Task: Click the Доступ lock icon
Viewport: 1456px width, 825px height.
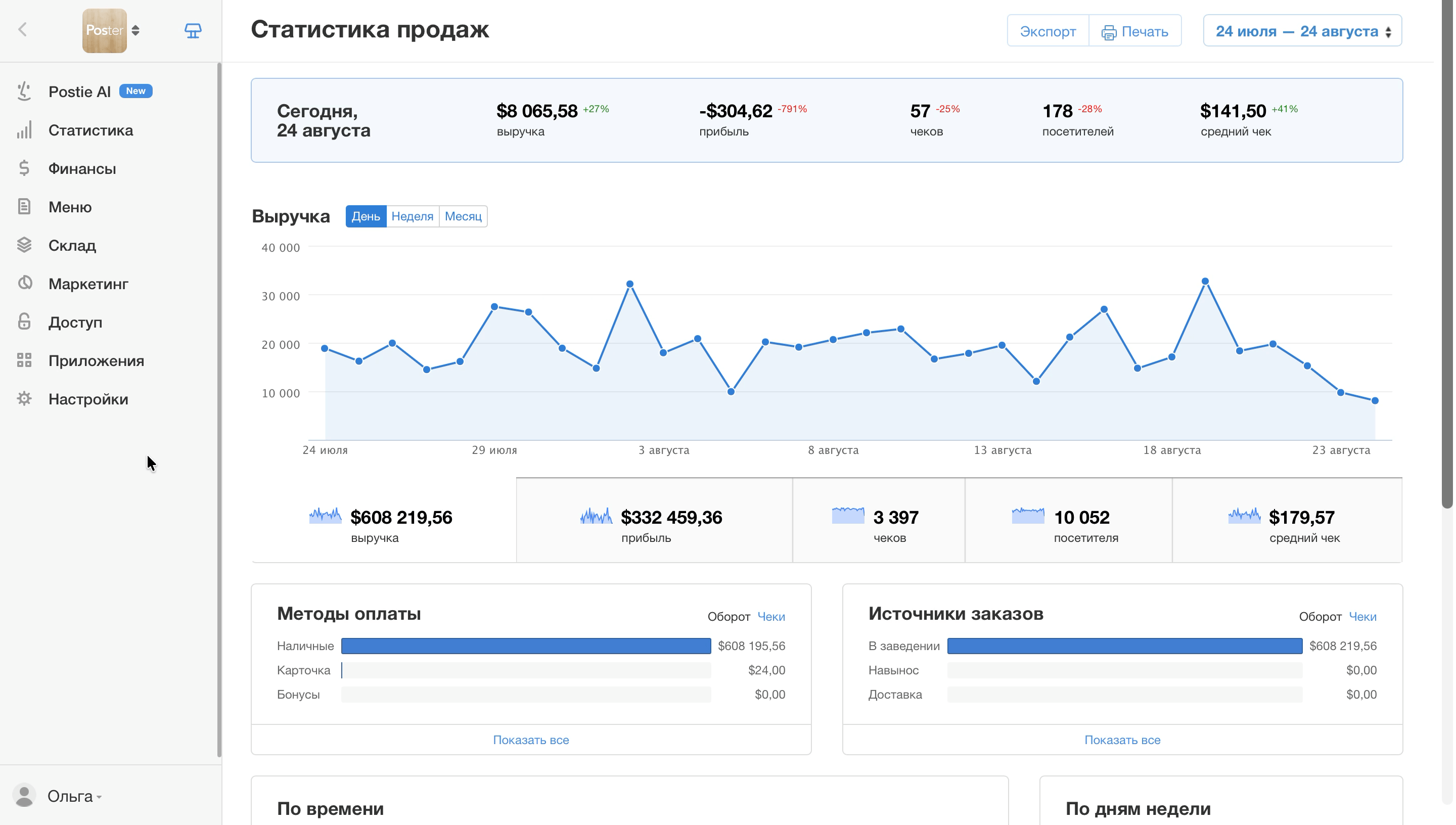Action: (x=24, y=322)
